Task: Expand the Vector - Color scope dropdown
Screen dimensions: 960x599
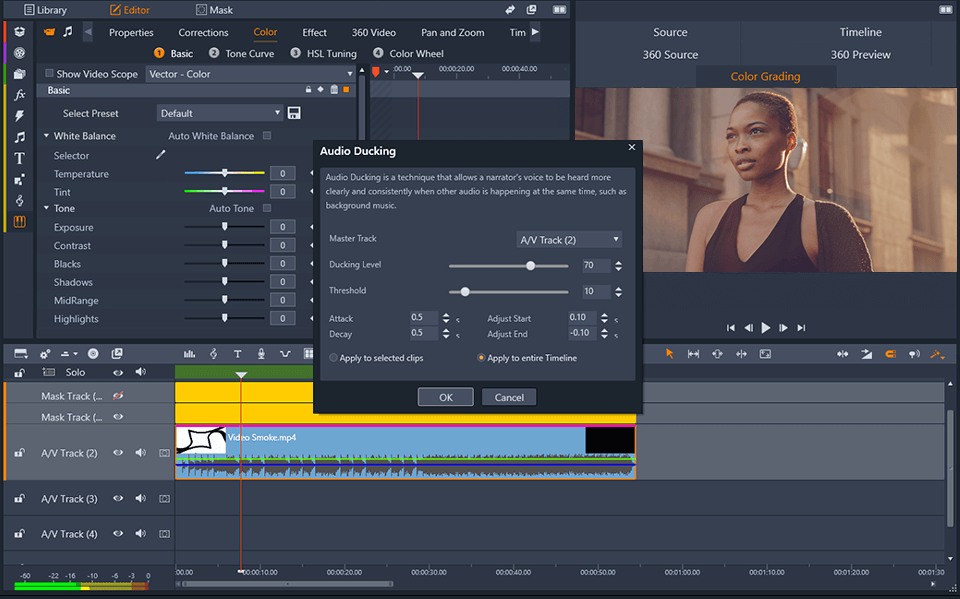Action: [x=250, y=74]
